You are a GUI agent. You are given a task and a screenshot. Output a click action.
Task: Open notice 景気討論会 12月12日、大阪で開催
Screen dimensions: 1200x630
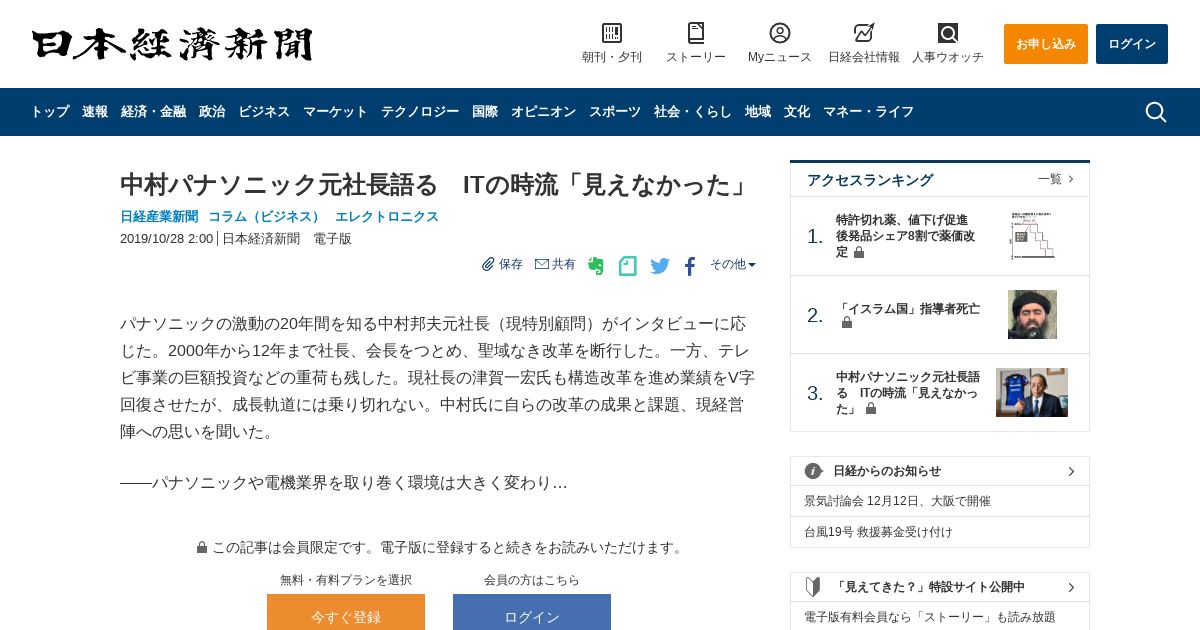897,501
